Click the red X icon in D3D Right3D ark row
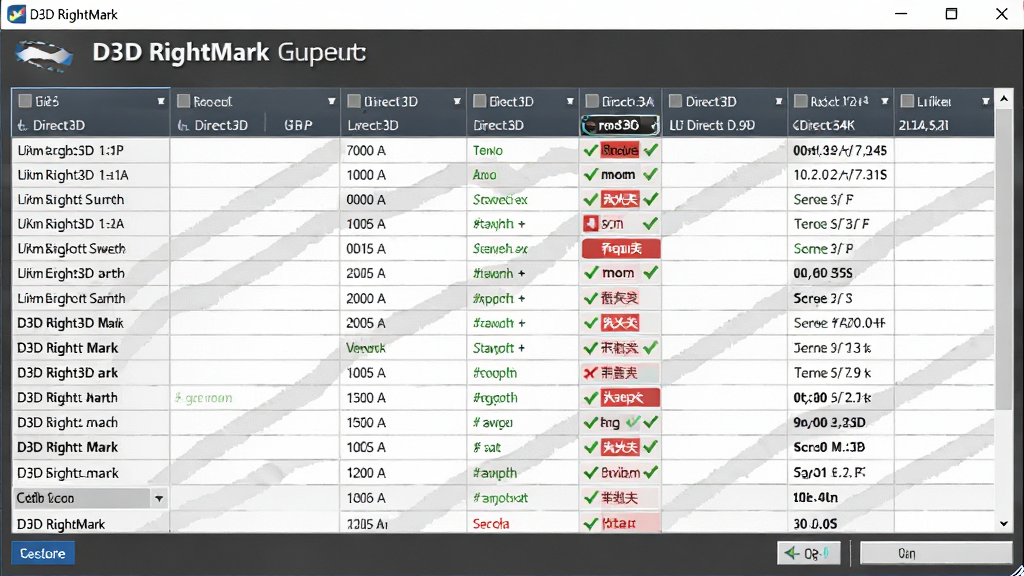 pos(590,373)
